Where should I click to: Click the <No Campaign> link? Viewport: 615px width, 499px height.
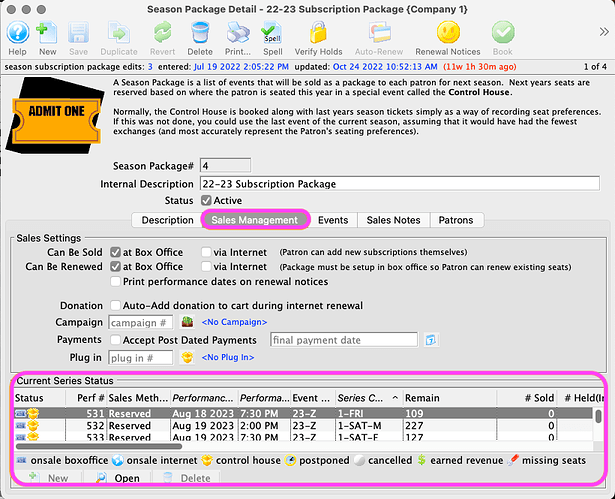(234, 322)
